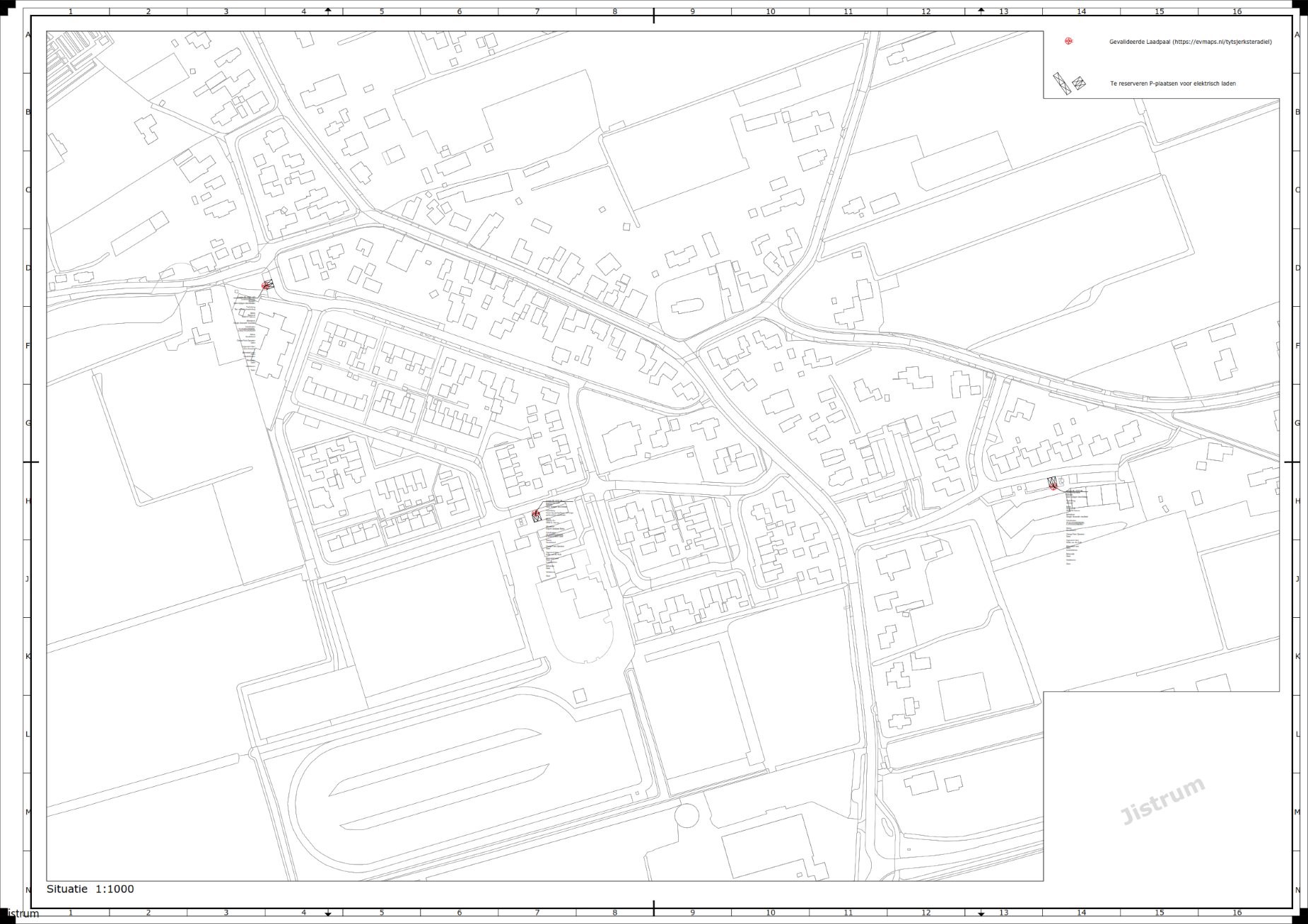
Task: Click the bottom ruler arrow near column 13
Action: 981,913
